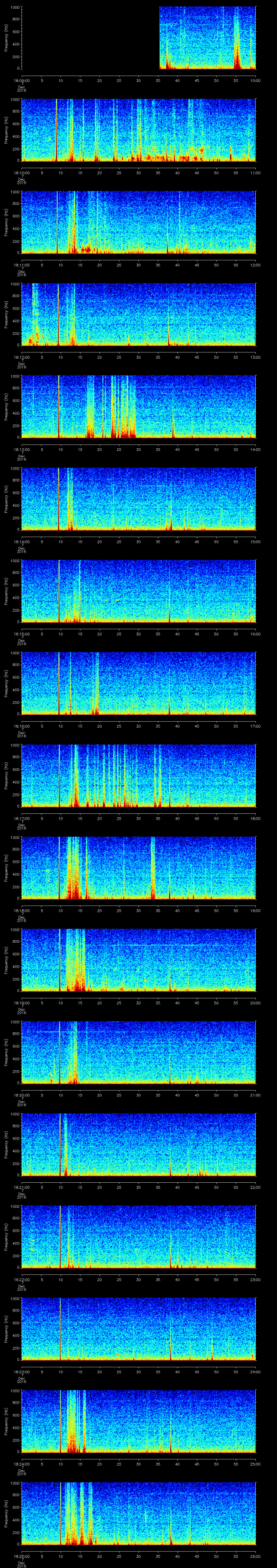Click the 11:00 end-of-axis label

(x=255, y=173)
